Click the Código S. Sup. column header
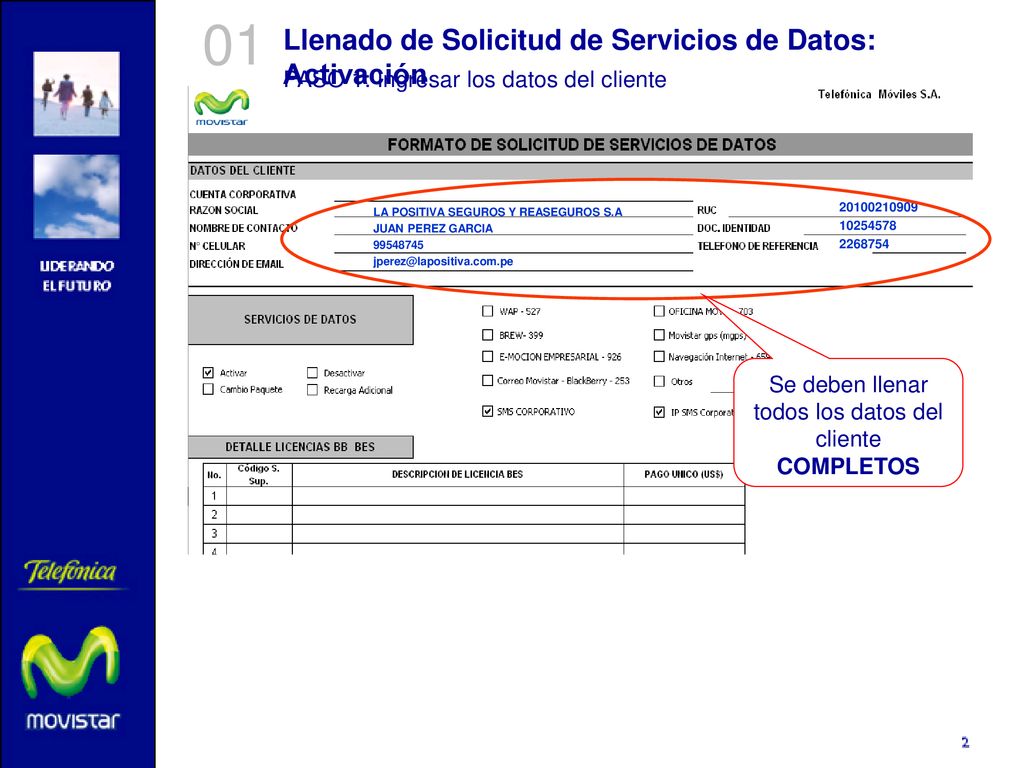 point(259,475)
